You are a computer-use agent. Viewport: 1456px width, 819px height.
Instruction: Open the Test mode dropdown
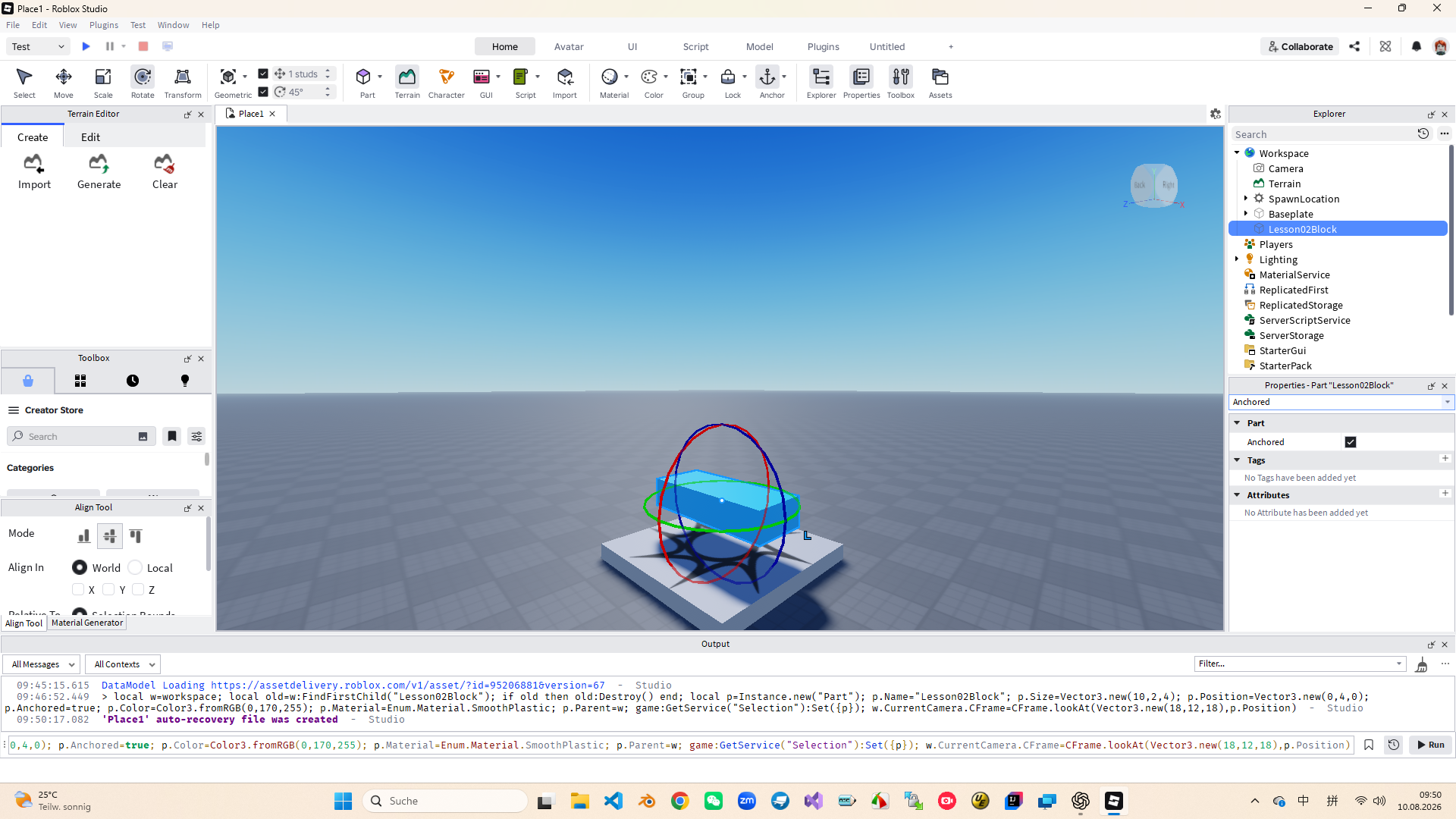click(39, 46)
